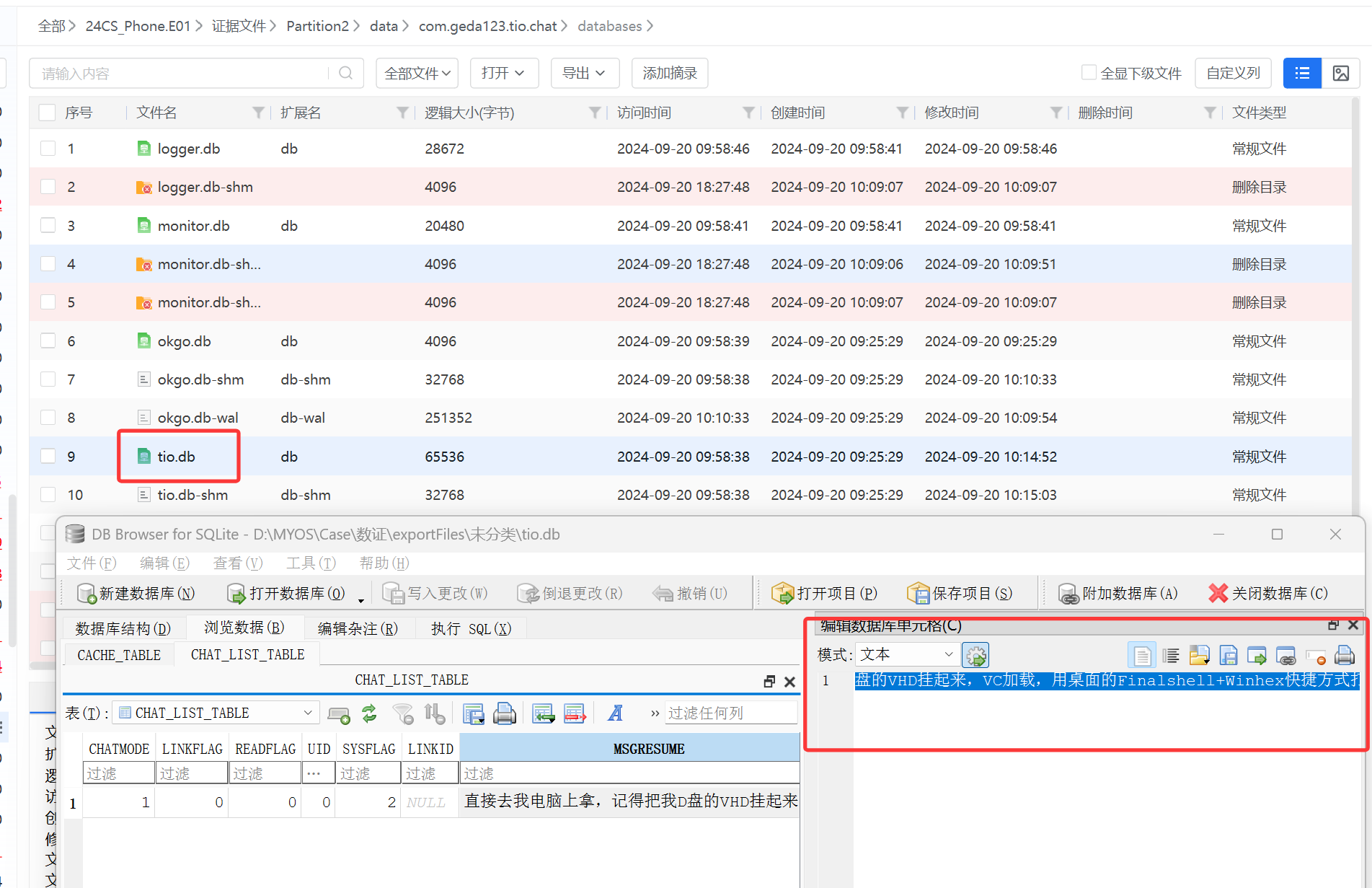Switch to list view layout icon
Screen dimensions: 1372x888
[1302, 73]
